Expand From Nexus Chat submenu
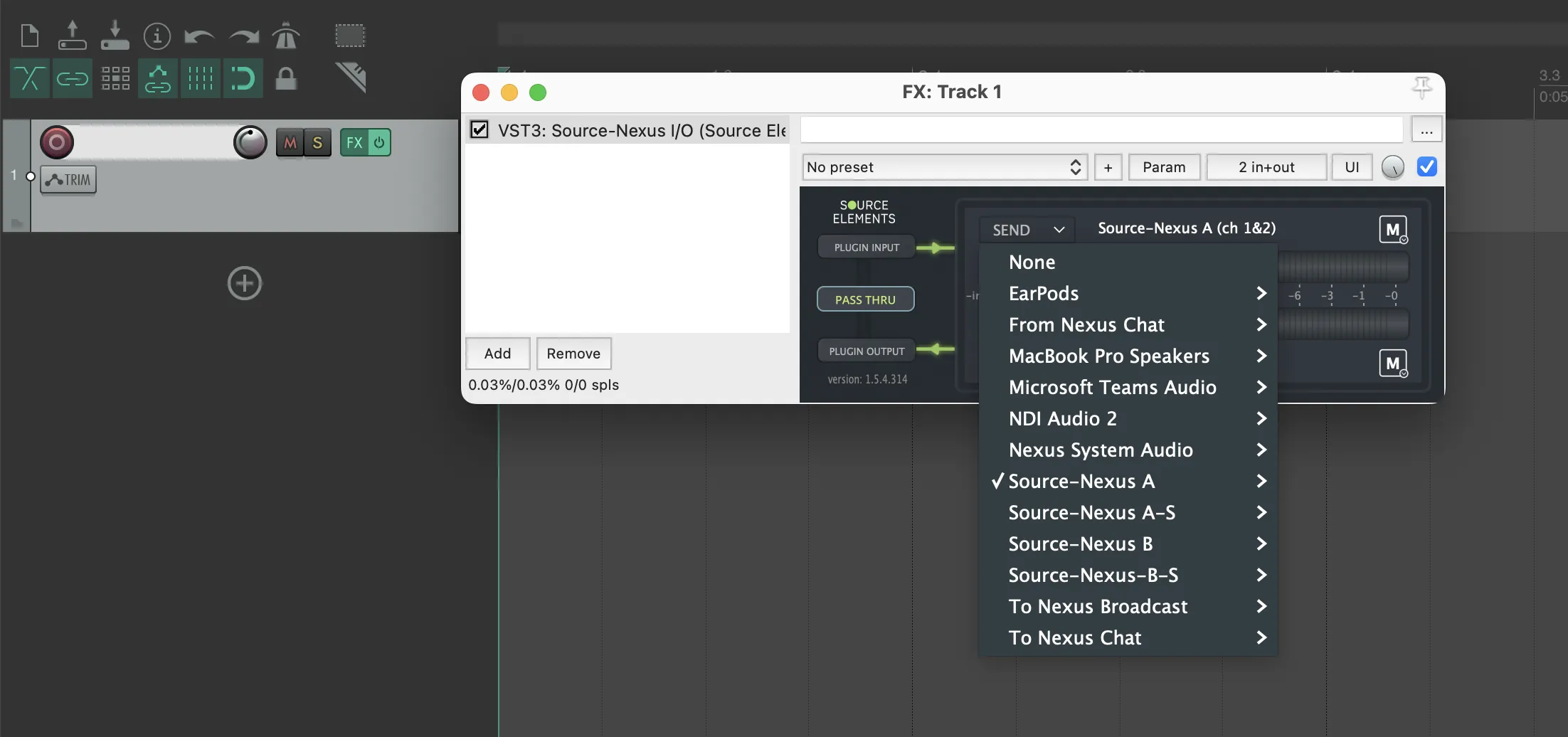 (1128, 324)
